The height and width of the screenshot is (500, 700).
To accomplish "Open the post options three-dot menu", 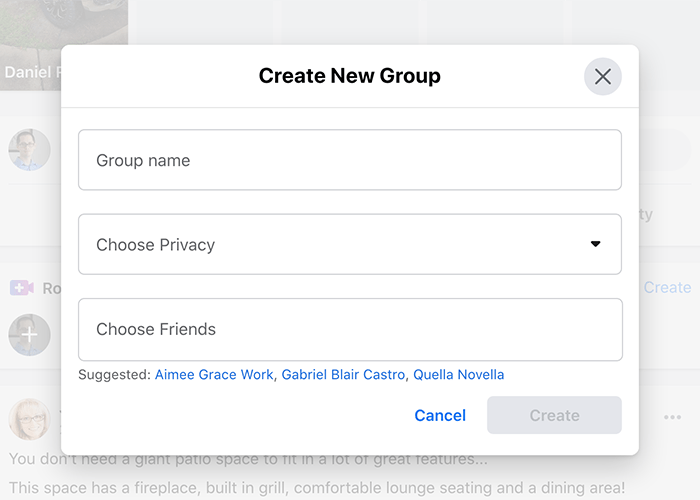I will [672, 417].
